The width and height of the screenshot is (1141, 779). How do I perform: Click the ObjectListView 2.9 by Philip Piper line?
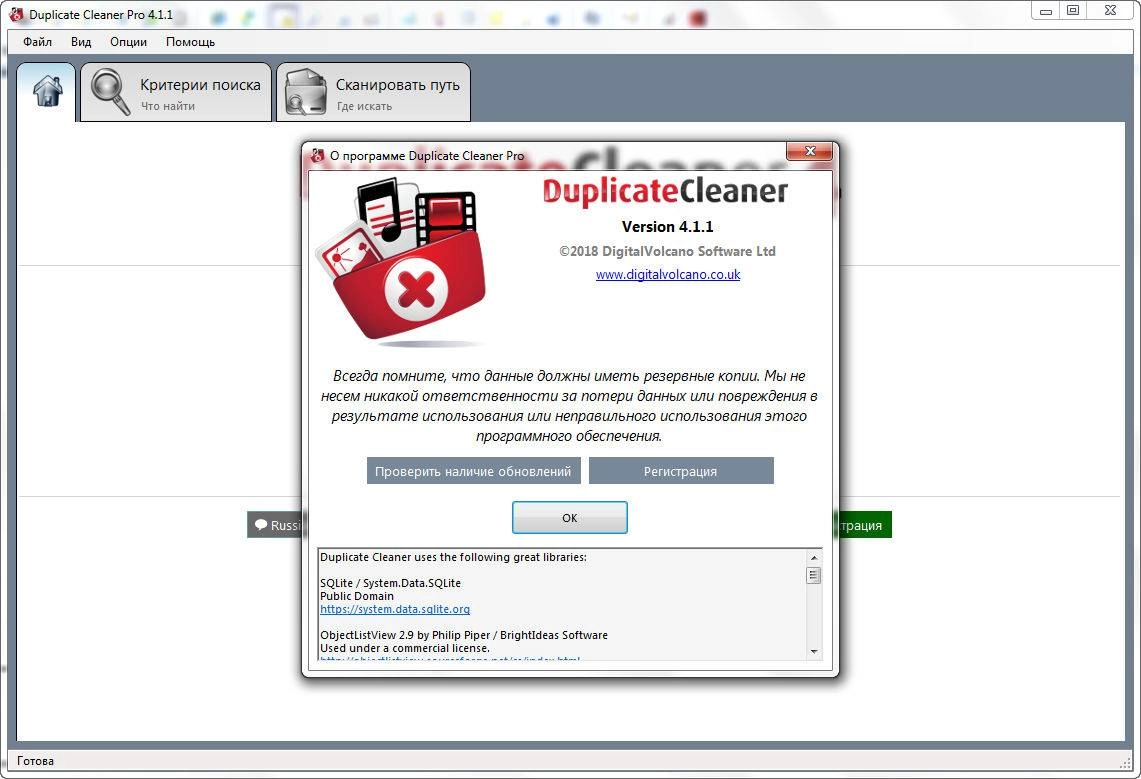click(x=464, y=635)
